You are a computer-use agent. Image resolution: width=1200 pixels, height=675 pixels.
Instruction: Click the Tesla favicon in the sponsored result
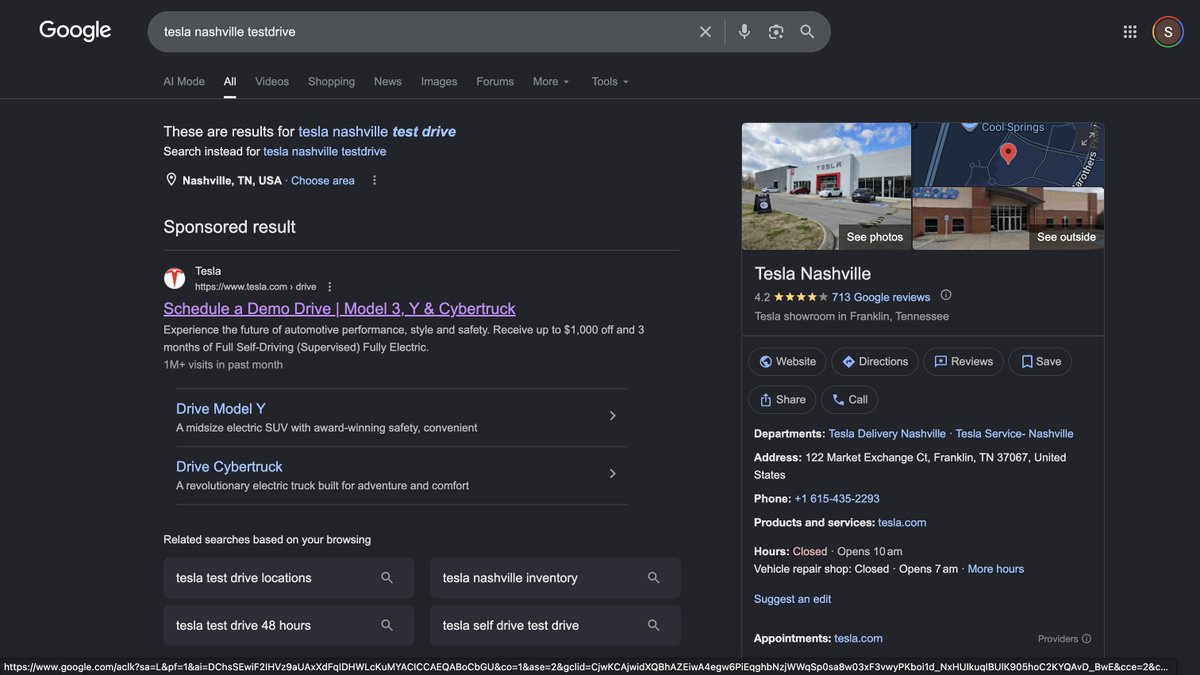pos(175,279)
